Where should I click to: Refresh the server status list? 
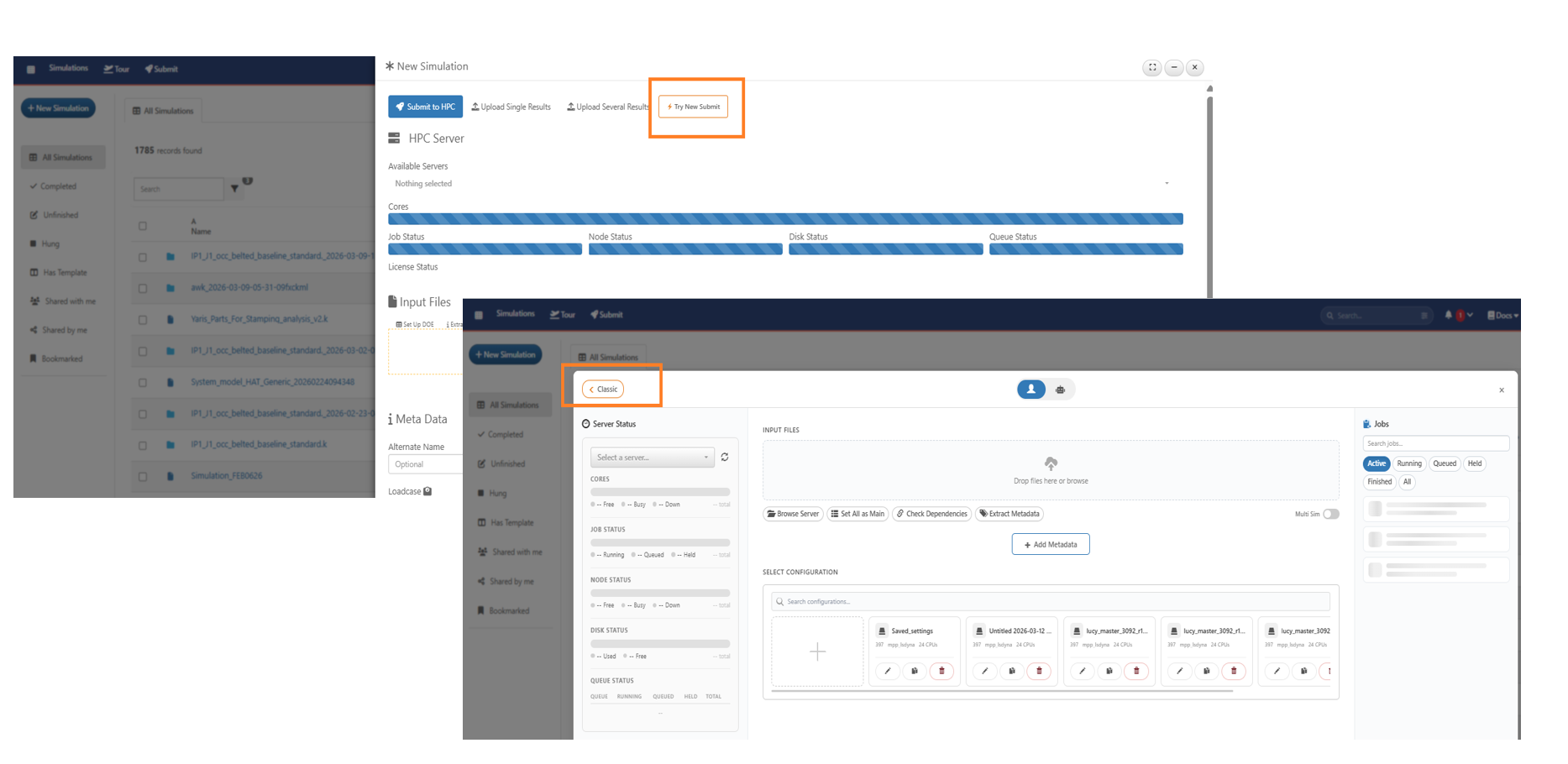point(724,458)
